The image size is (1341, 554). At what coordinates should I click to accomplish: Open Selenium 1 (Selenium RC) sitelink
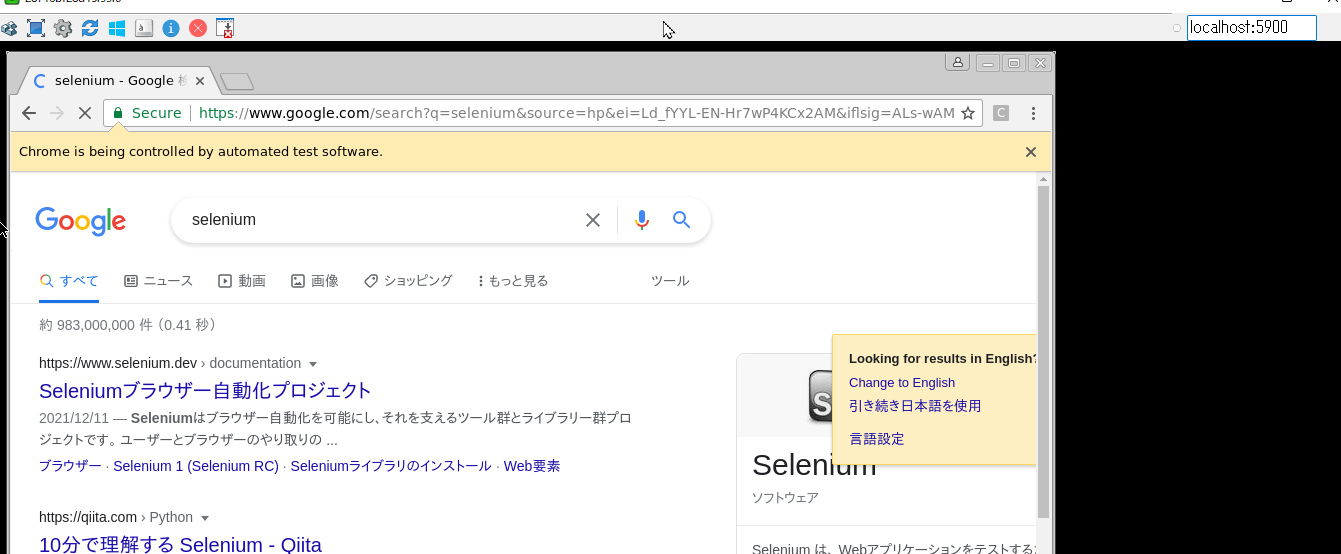click(196, 466)
